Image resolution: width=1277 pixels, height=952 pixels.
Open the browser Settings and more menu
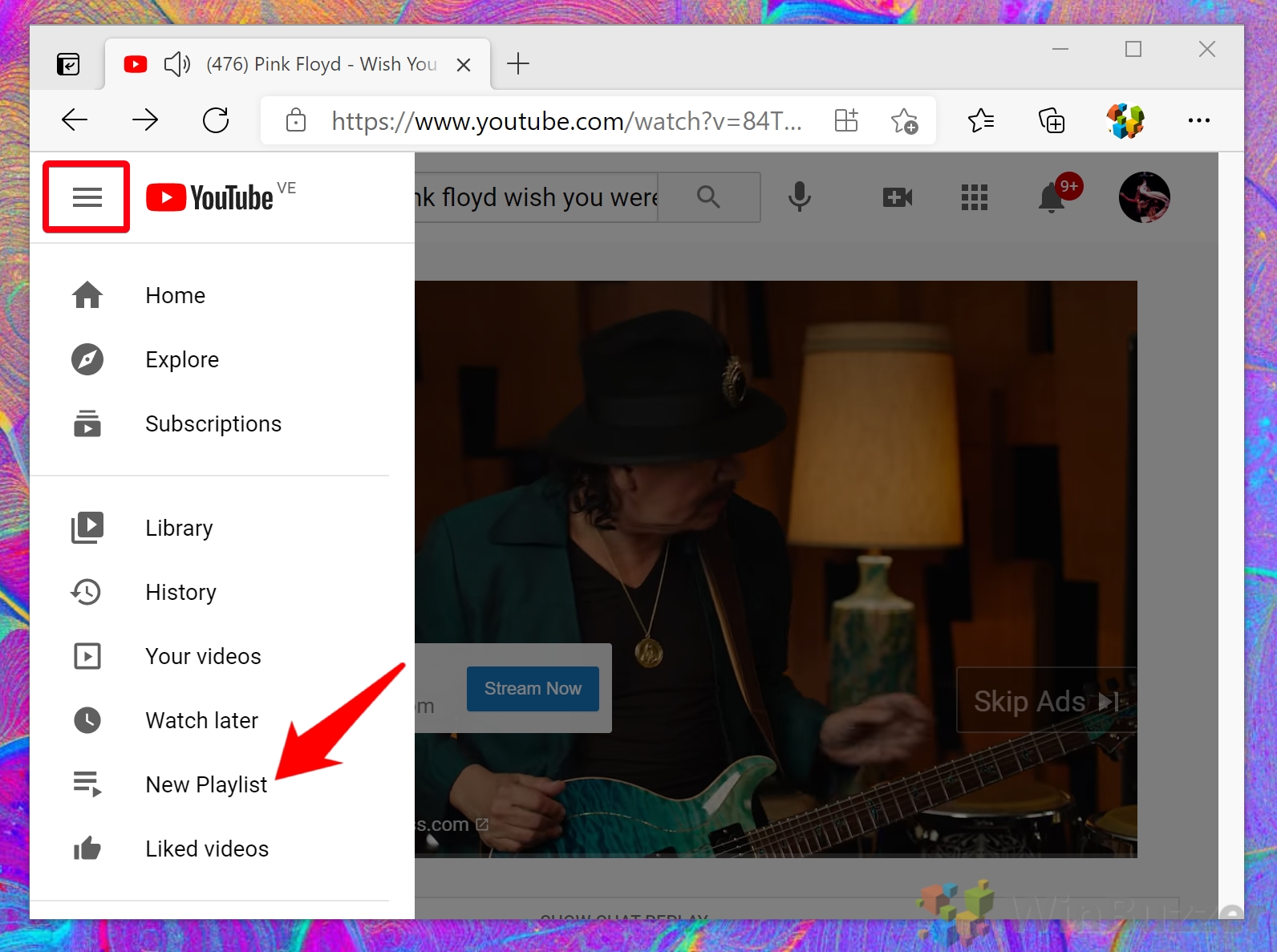(1199, 120)
